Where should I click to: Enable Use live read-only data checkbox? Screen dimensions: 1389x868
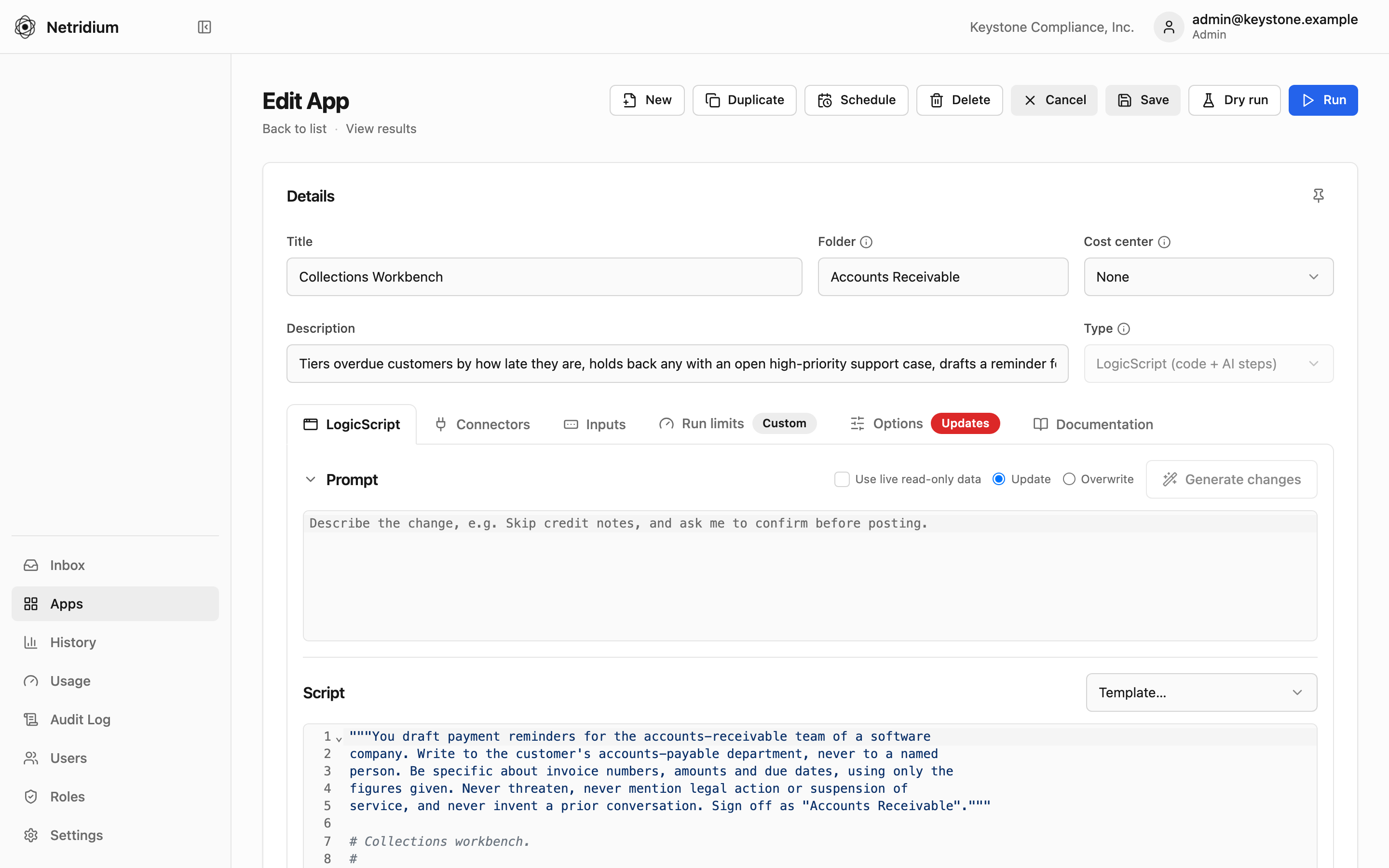coord(842,479)
